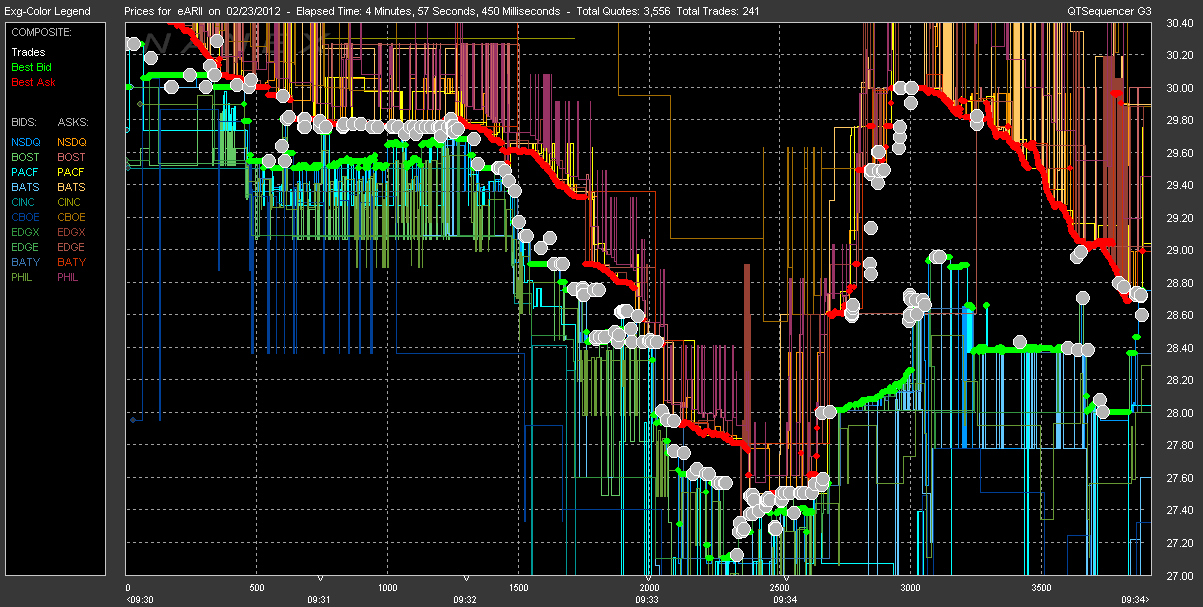
Task: Select the green Best Bid legend entry
Action: pos(31,67)
